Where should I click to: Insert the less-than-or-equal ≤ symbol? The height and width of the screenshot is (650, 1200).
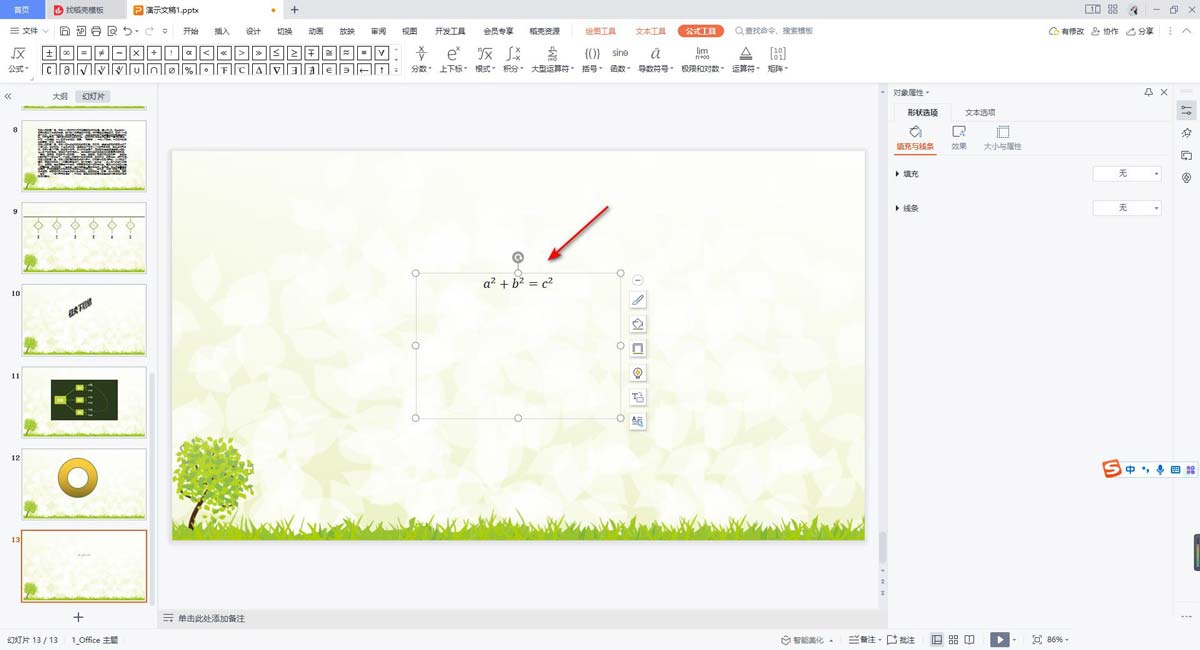coord(276,53)
